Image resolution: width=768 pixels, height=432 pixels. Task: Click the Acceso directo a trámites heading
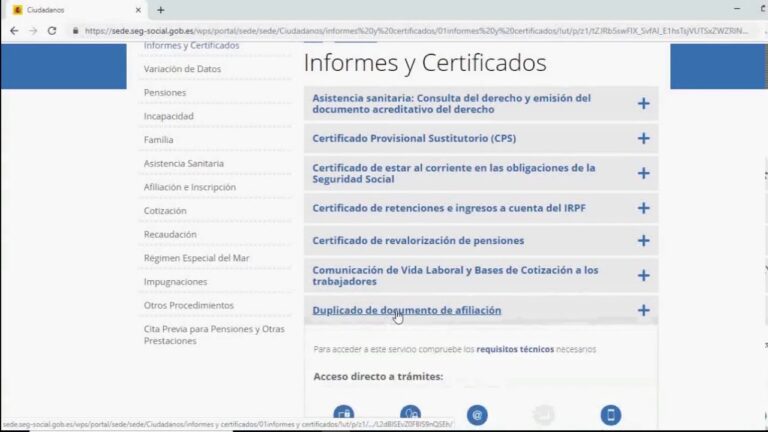(378, 377)
